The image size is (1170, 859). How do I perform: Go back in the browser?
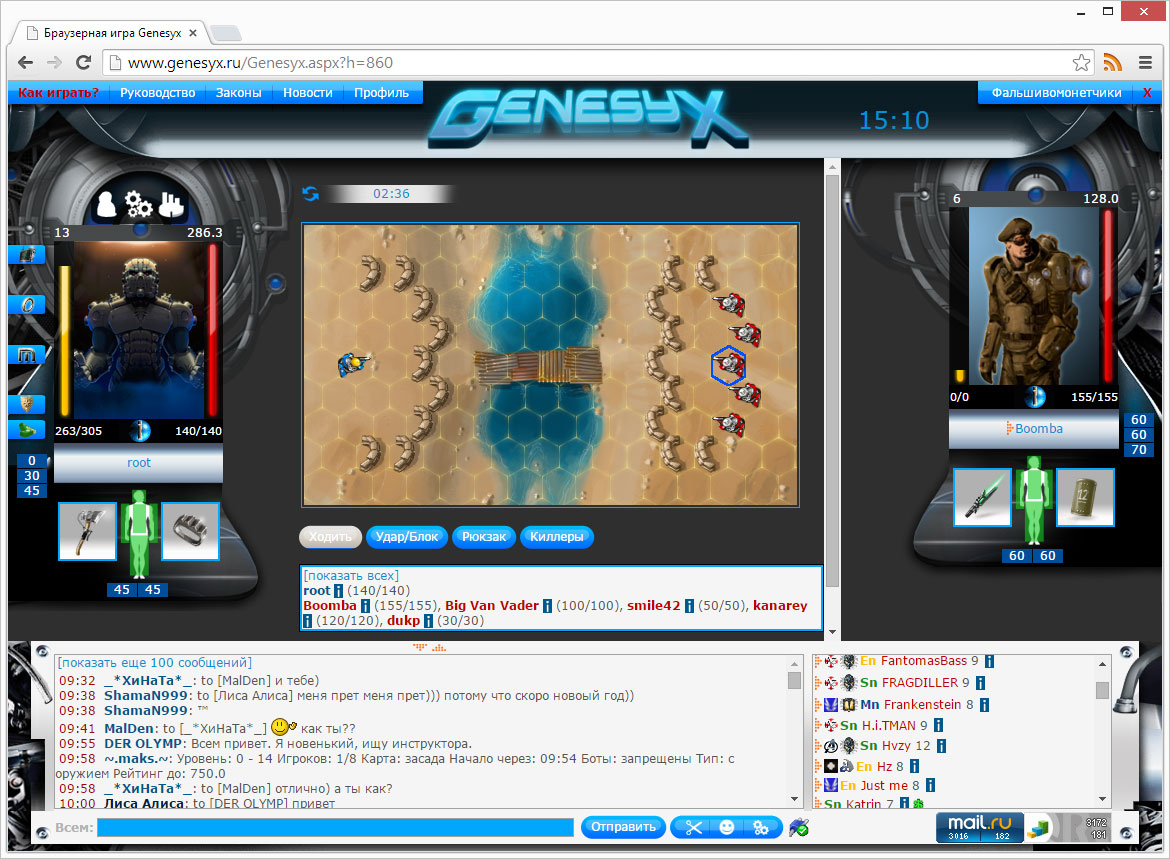point(25,63)
